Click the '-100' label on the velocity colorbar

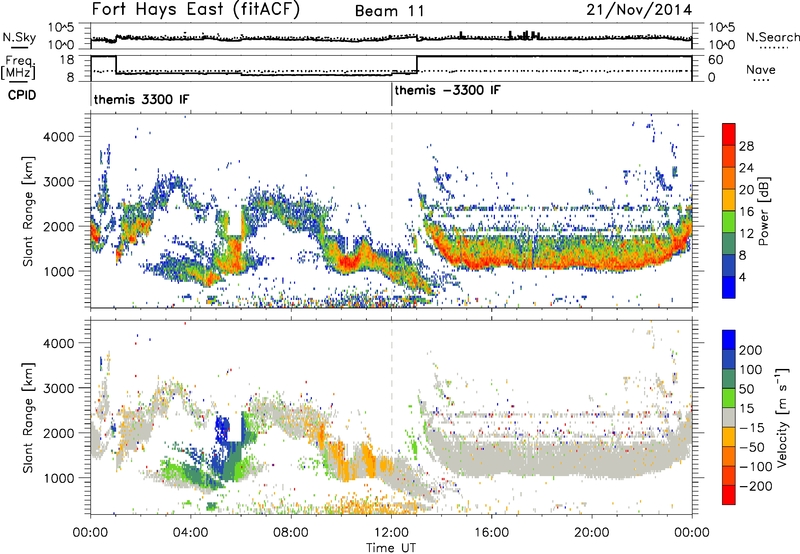pyautogui.click(x=756, y=467)
